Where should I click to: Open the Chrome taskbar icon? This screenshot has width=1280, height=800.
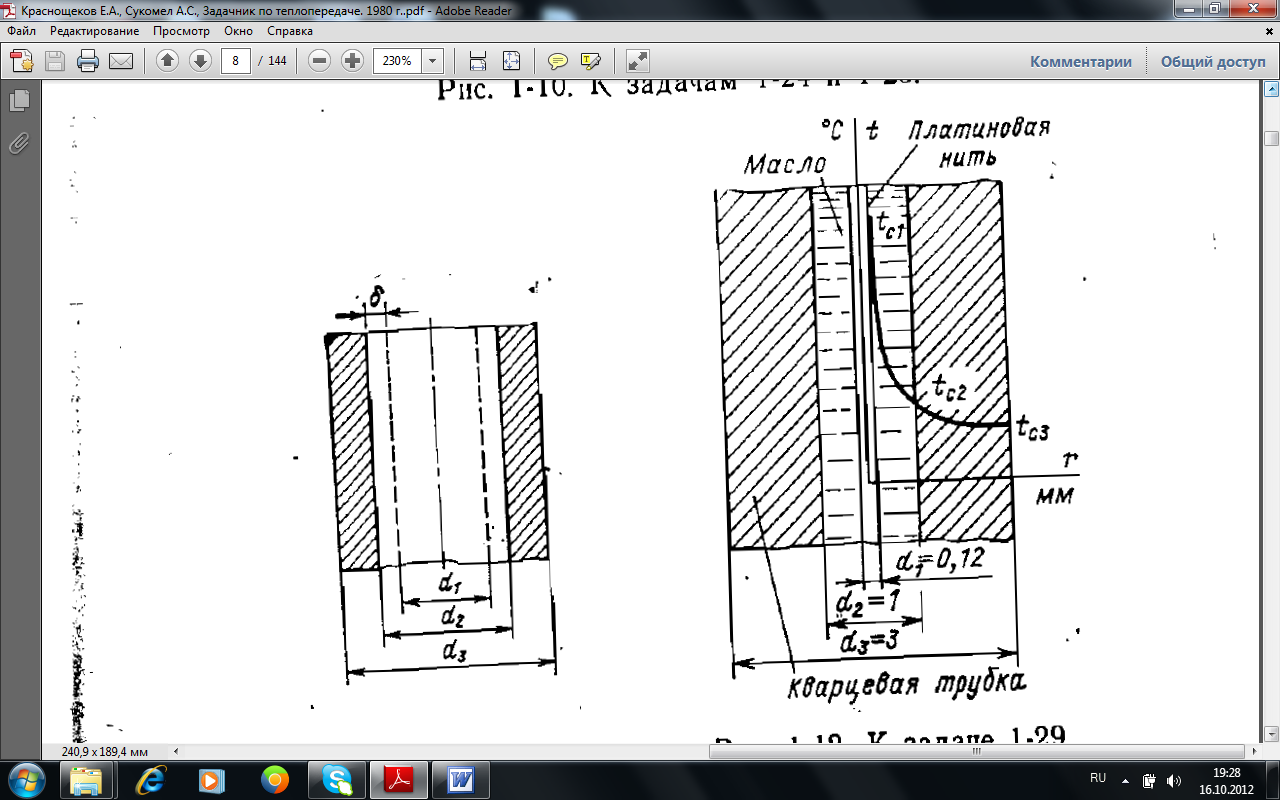[x=275, y=779]
